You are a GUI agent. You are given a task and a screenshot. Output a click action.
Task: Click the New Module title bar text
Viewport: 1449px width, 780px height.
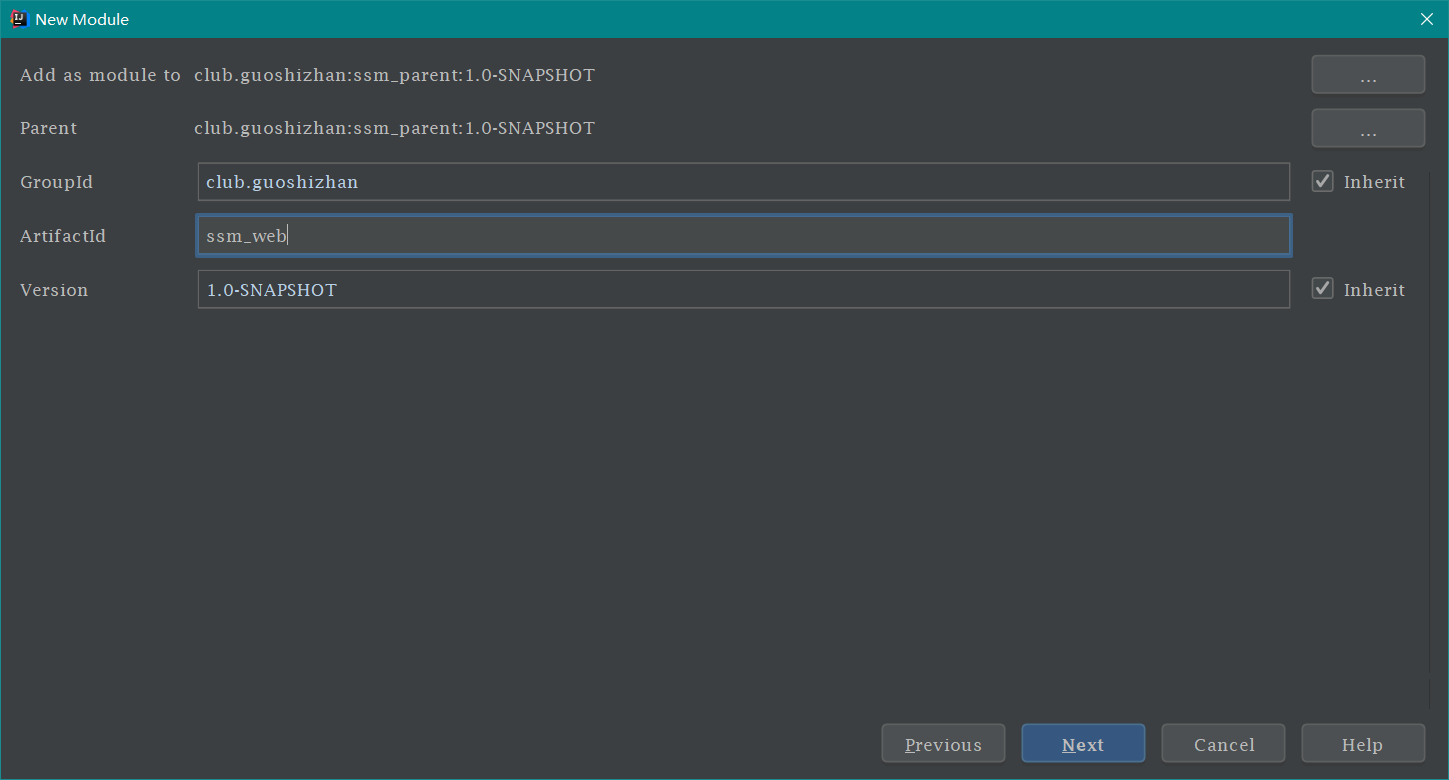82,20
